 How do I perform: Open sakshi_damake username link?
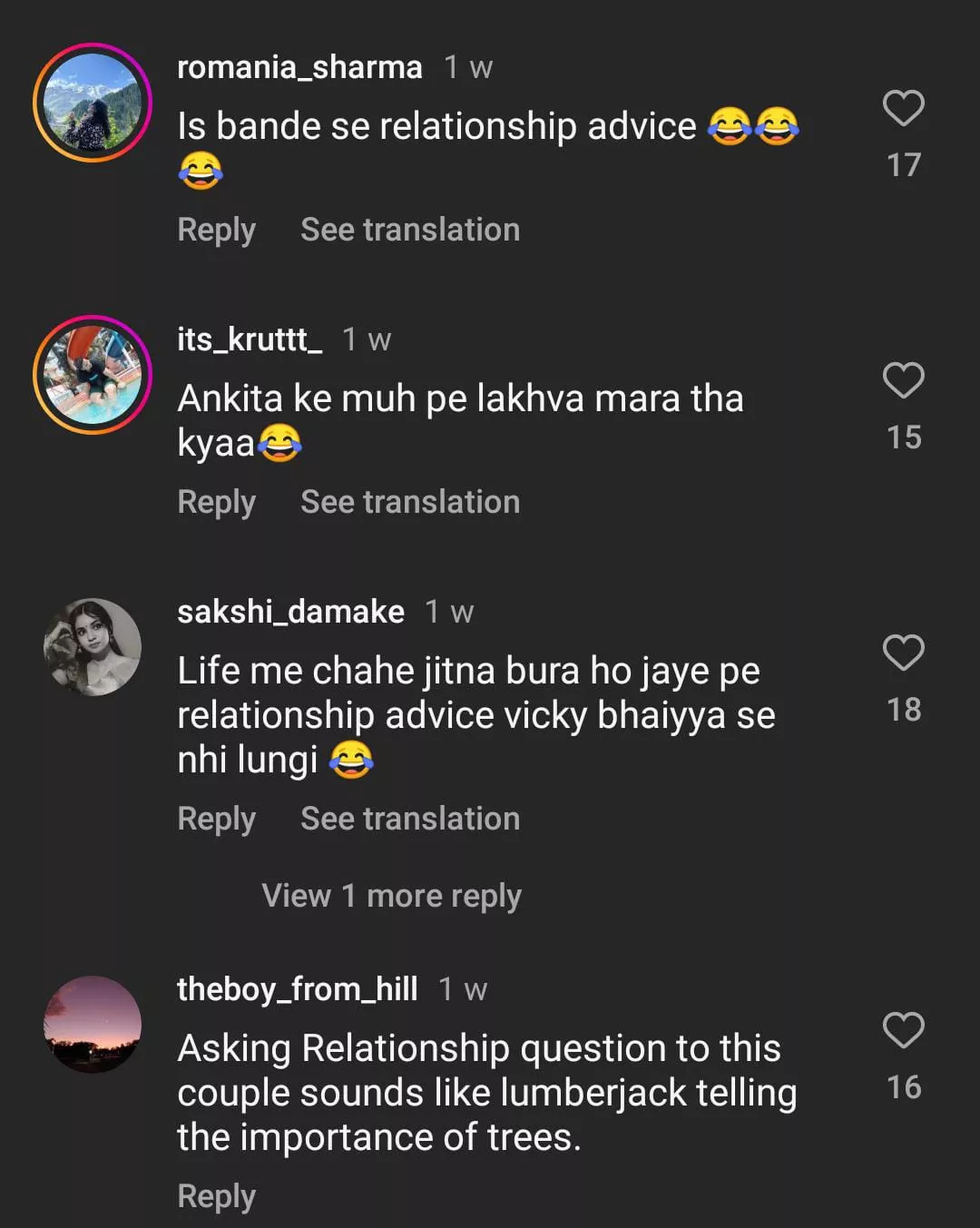pos(290,613)
